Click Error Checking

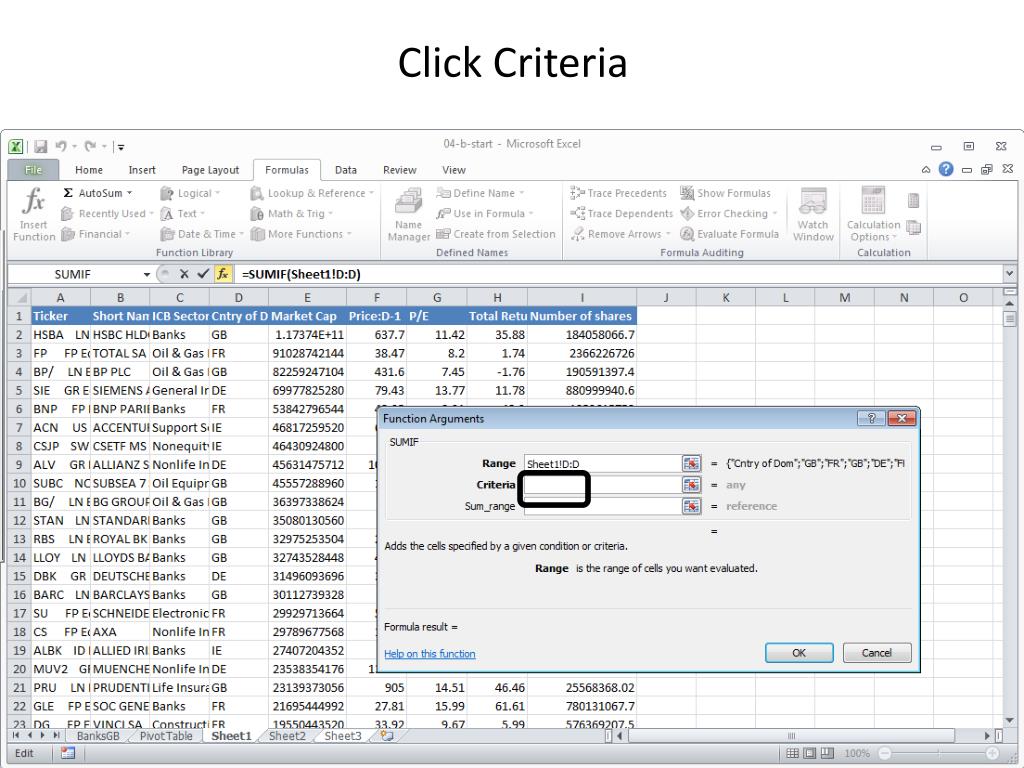(x=729, y=214)
